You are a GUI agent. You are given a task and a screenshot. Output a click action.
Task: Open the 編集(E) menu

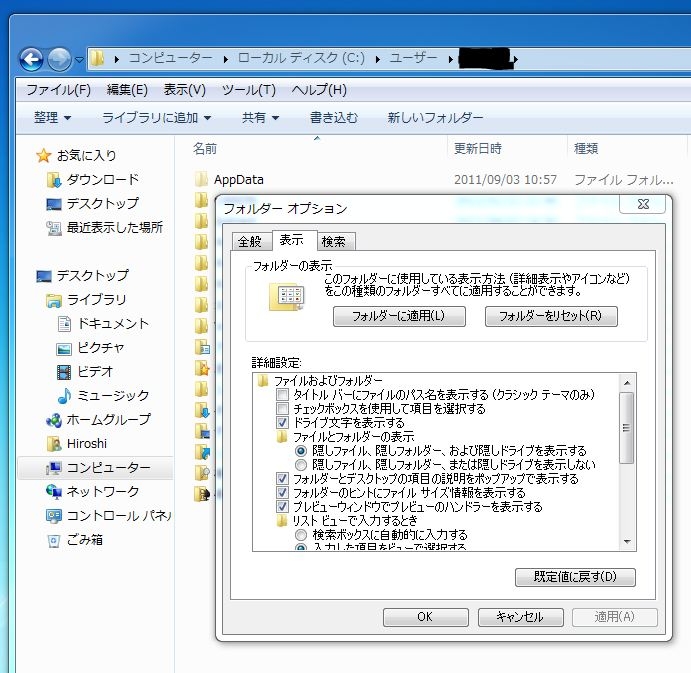point(127,90)
